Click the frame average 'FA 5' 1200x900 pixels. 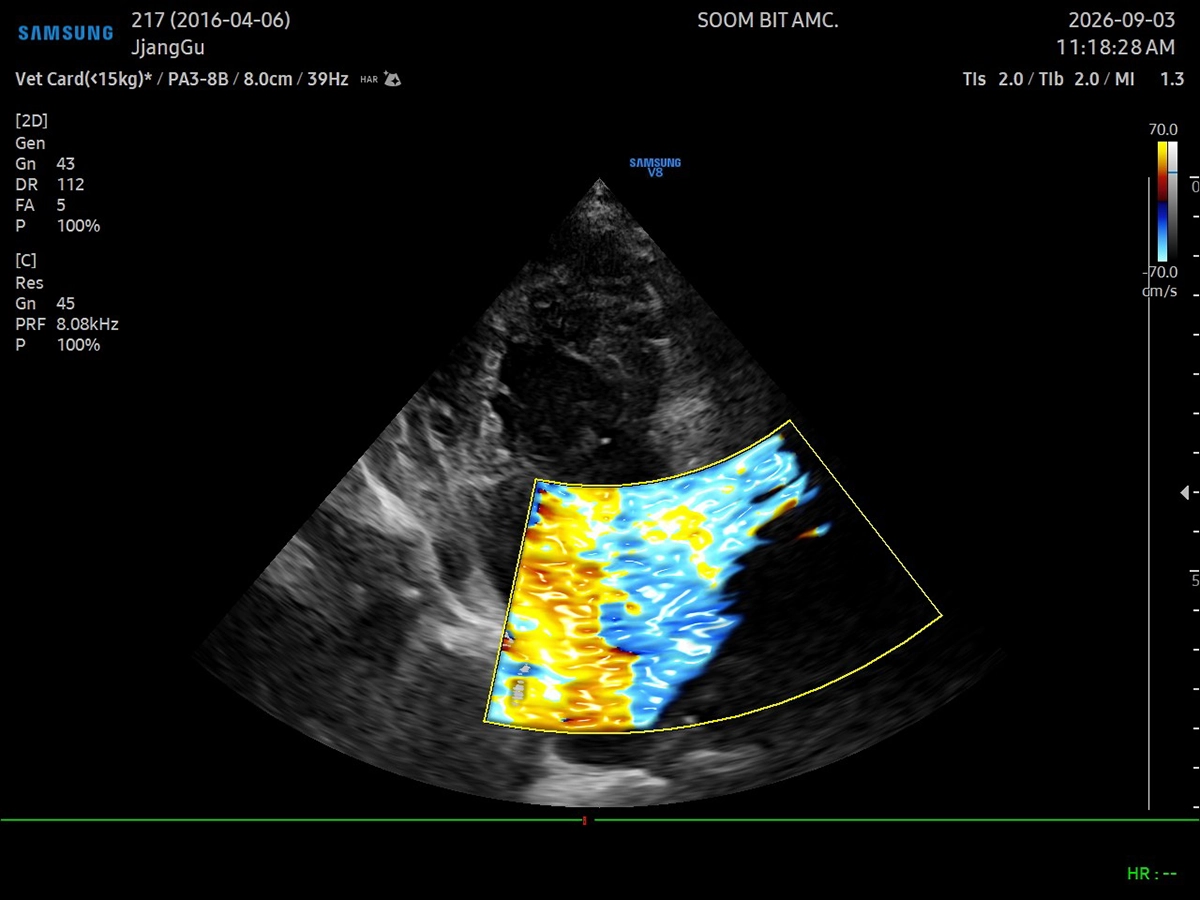[x=40, y=205]
